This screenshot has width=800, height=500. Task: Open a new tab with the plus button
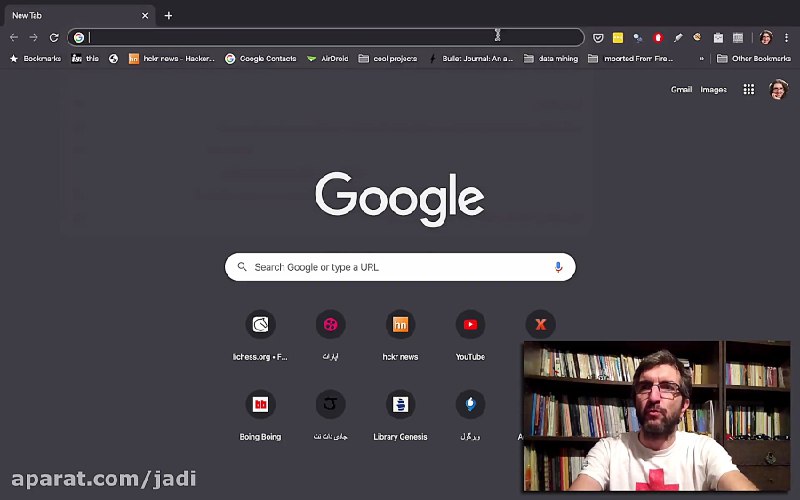[168, 15]
